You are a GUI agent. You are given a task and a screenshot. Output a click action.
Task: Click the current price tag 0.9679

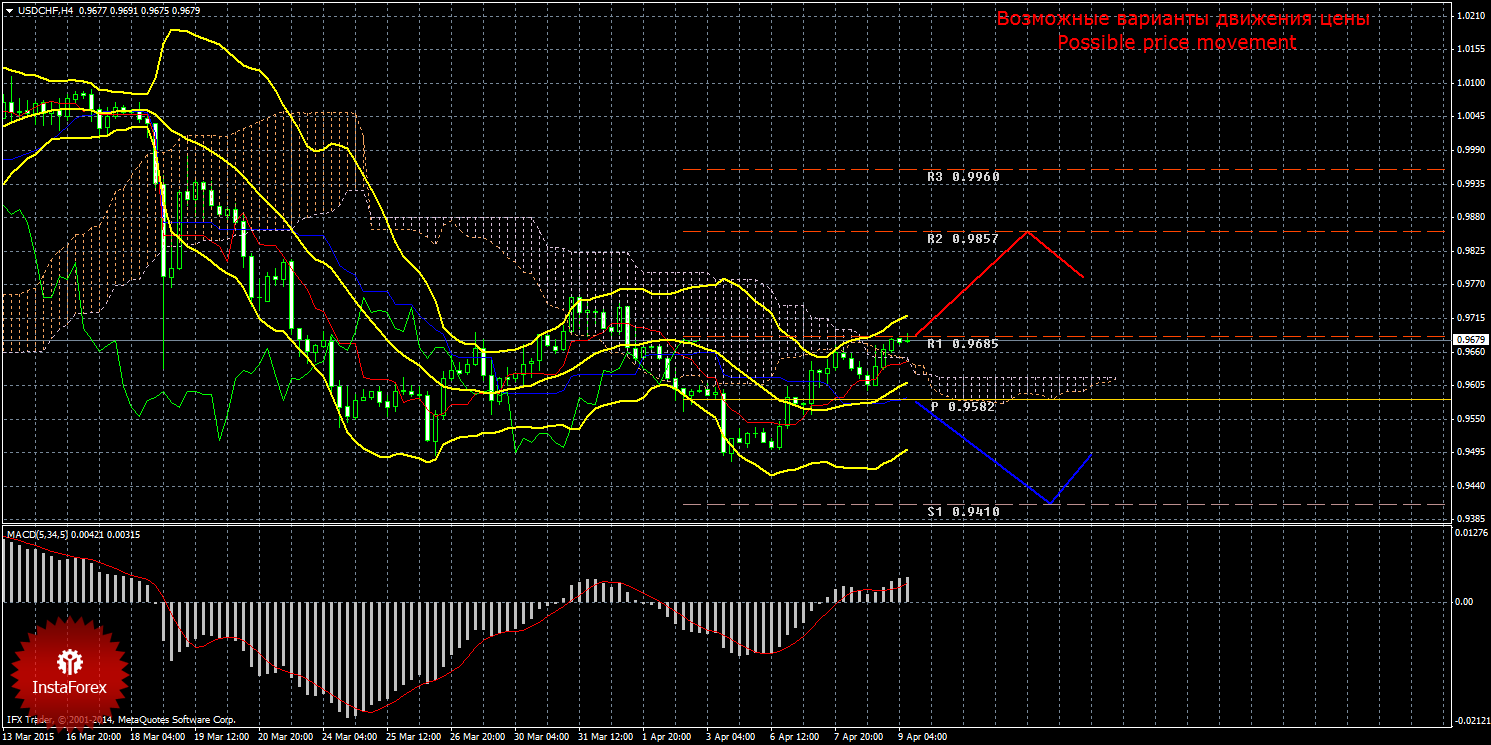click(1471, 340)
